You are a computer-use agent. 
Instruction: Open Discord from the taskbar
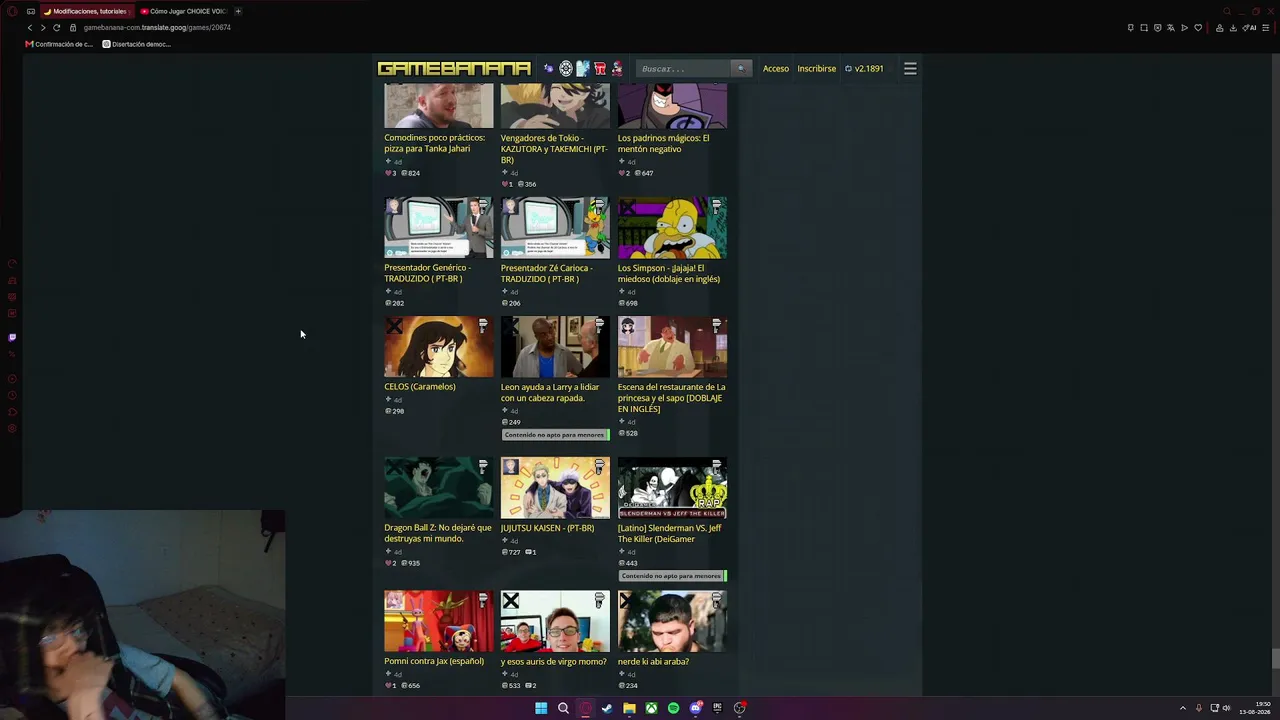tap(695, 708)
